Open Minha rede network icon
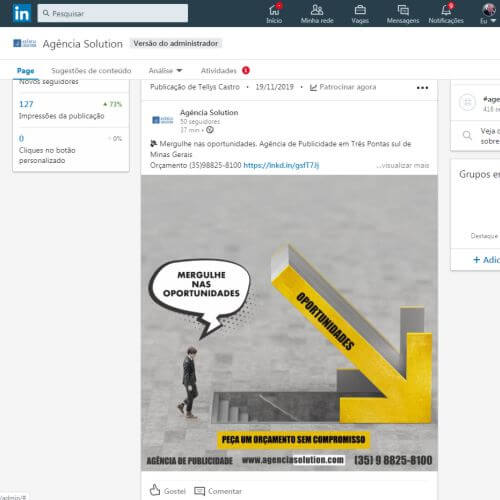 (317, 14)
